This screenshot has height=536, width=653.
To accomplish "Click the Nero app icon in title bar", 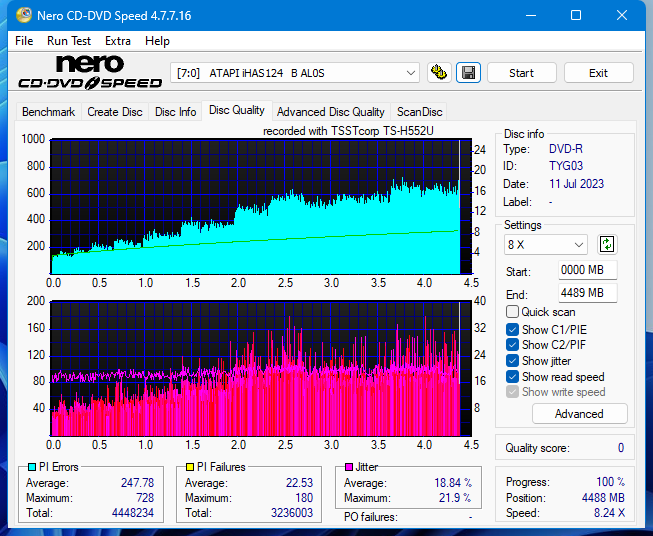I will [x=24, y=15].
